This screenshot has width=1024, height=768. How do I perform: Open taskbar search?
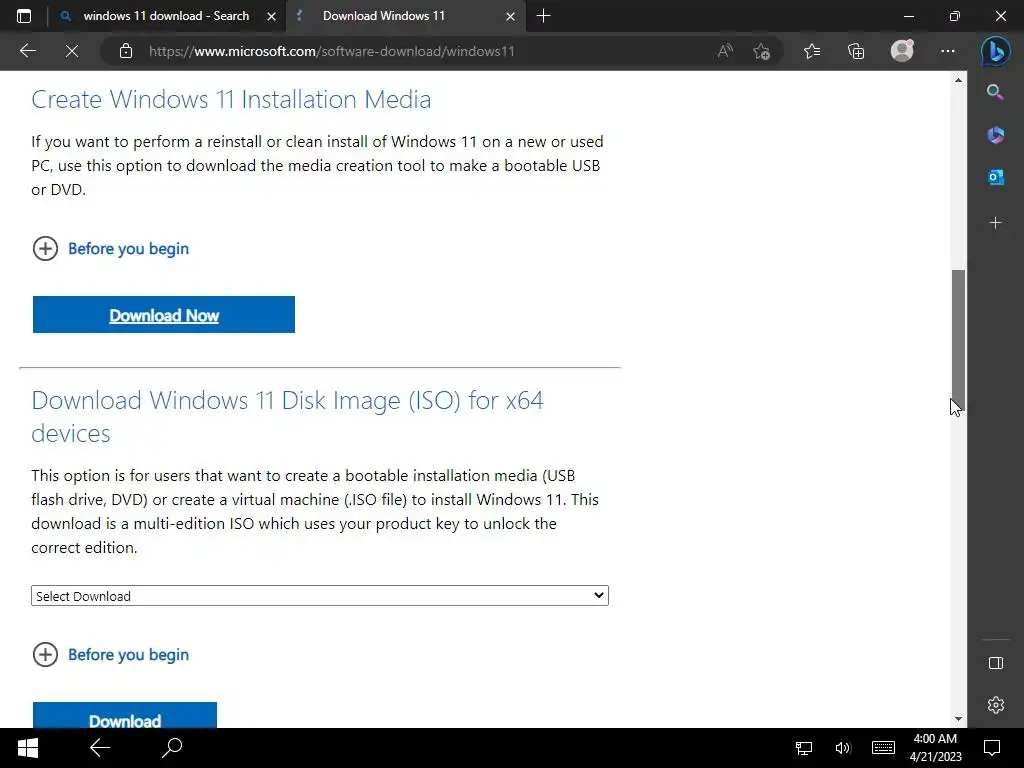[x=172, y=748]
